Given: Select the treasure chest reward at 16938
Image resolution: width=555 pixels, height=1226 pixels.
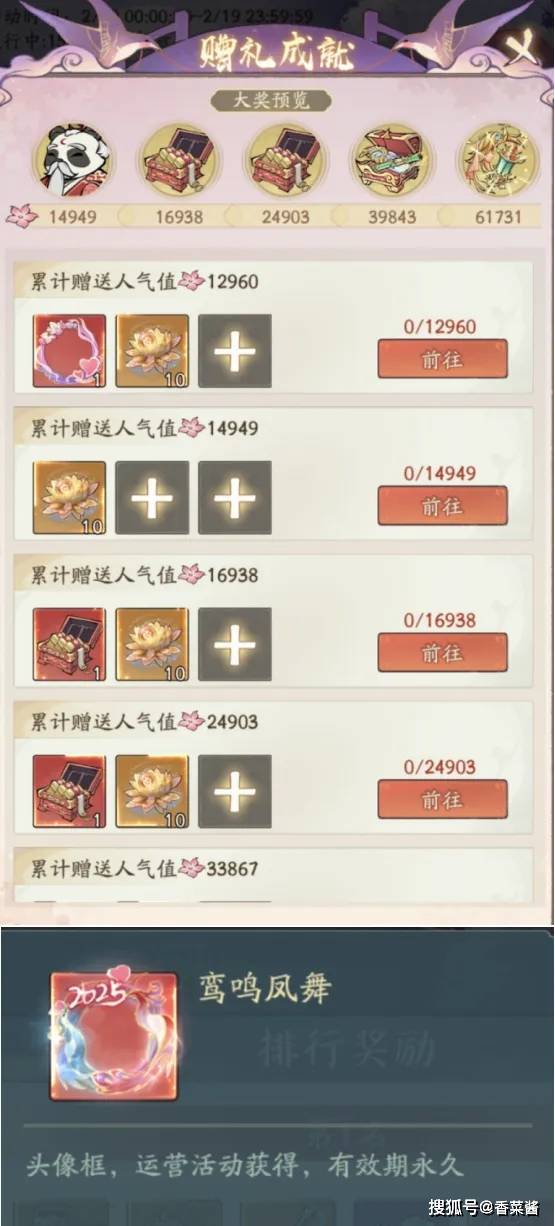Looking at the screenshot, I should 179,160.
